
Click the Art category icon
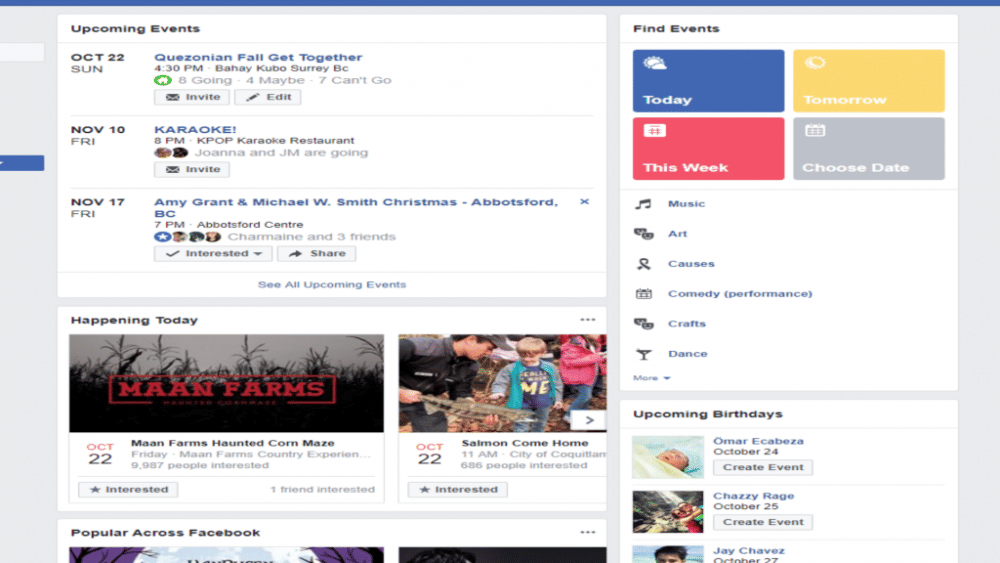[x=644, y=234]
